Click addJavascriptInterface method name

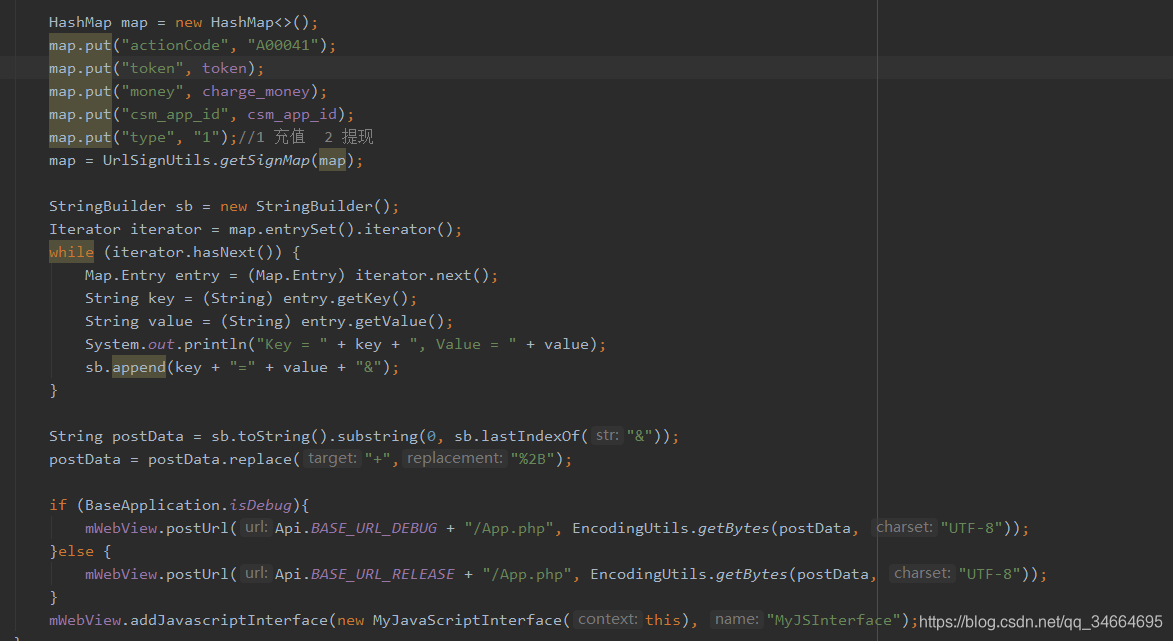click(x=229, y=620)
